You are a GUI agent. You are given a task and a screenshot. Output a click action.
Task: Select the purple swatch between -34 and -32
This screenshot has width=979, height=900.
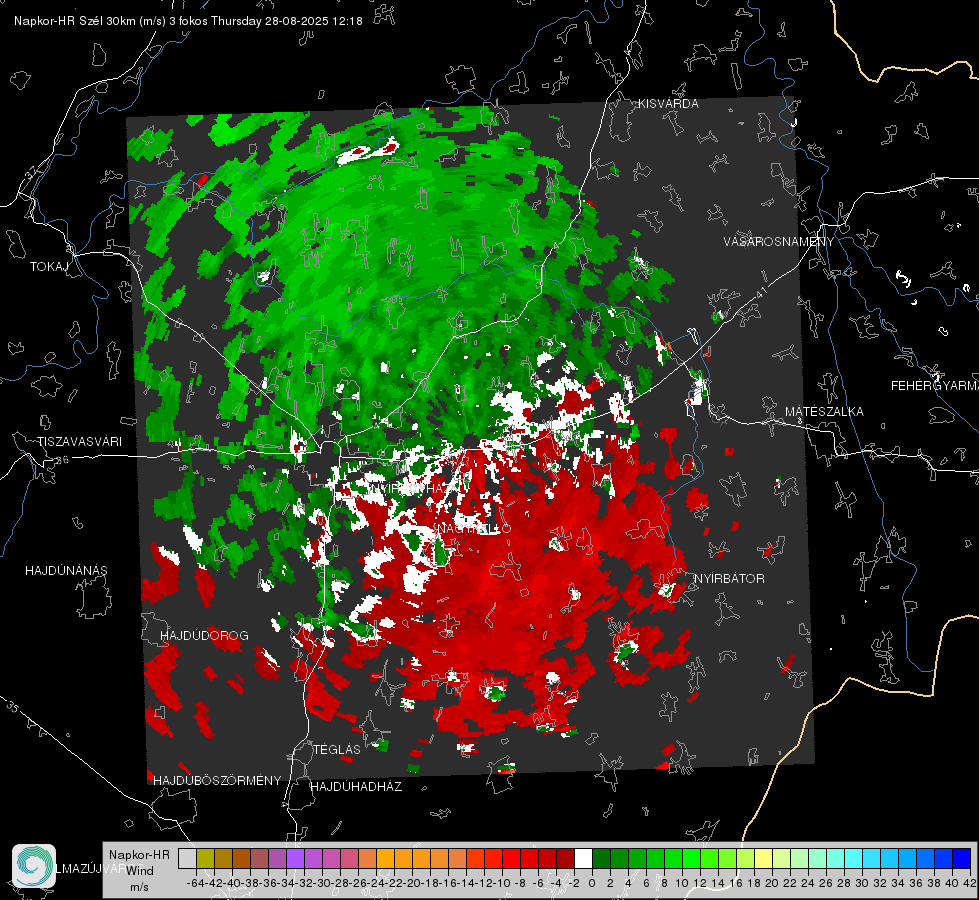[295, 859]
